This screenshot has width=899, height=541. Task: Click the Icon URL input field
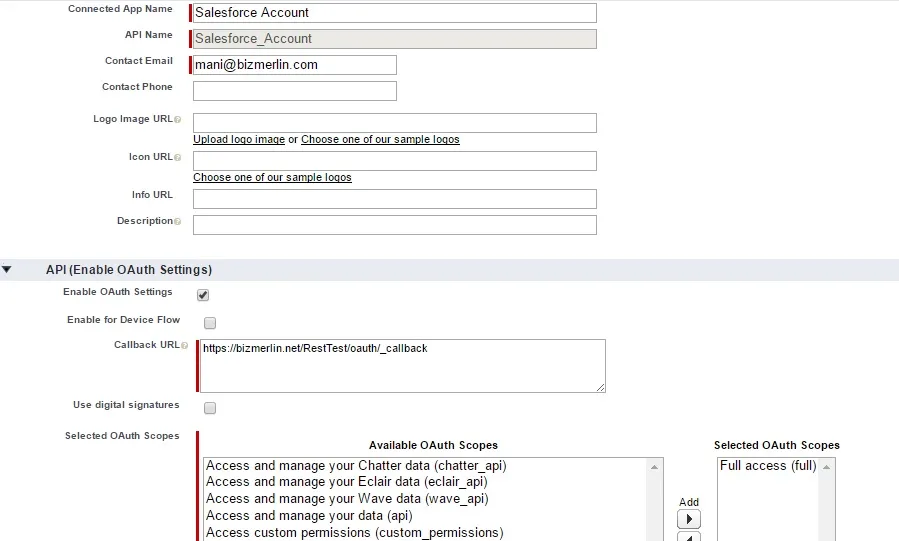point(394,160)
